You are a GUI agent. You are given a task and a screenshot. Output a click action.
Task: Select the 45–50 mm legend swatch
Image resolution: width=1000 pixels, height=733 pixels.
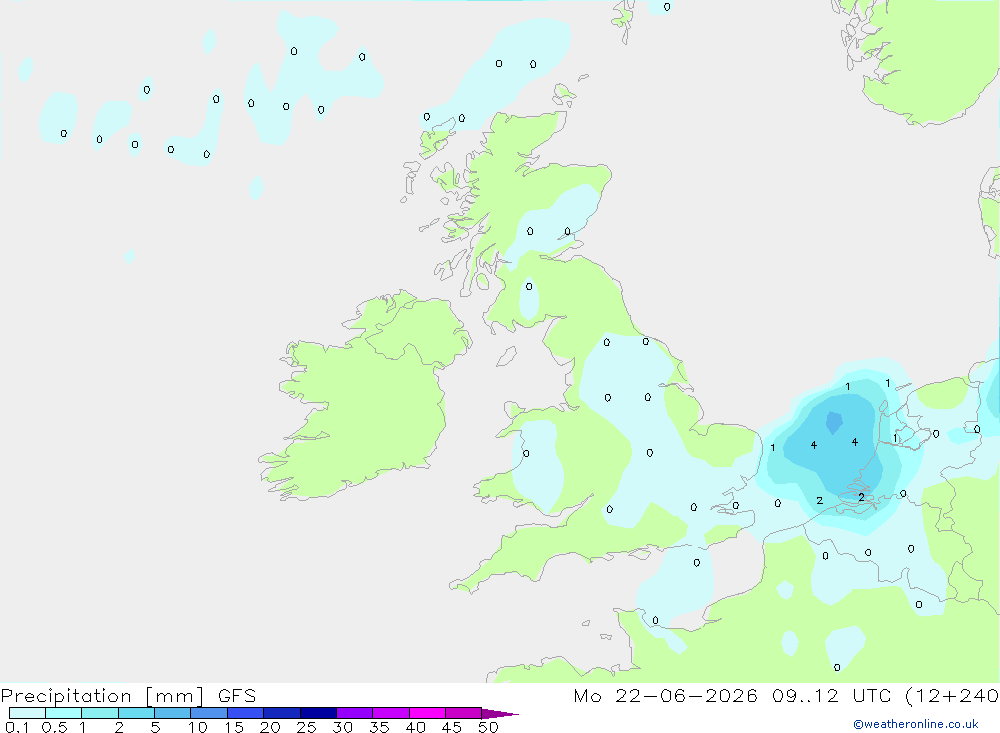click(463, 713)
